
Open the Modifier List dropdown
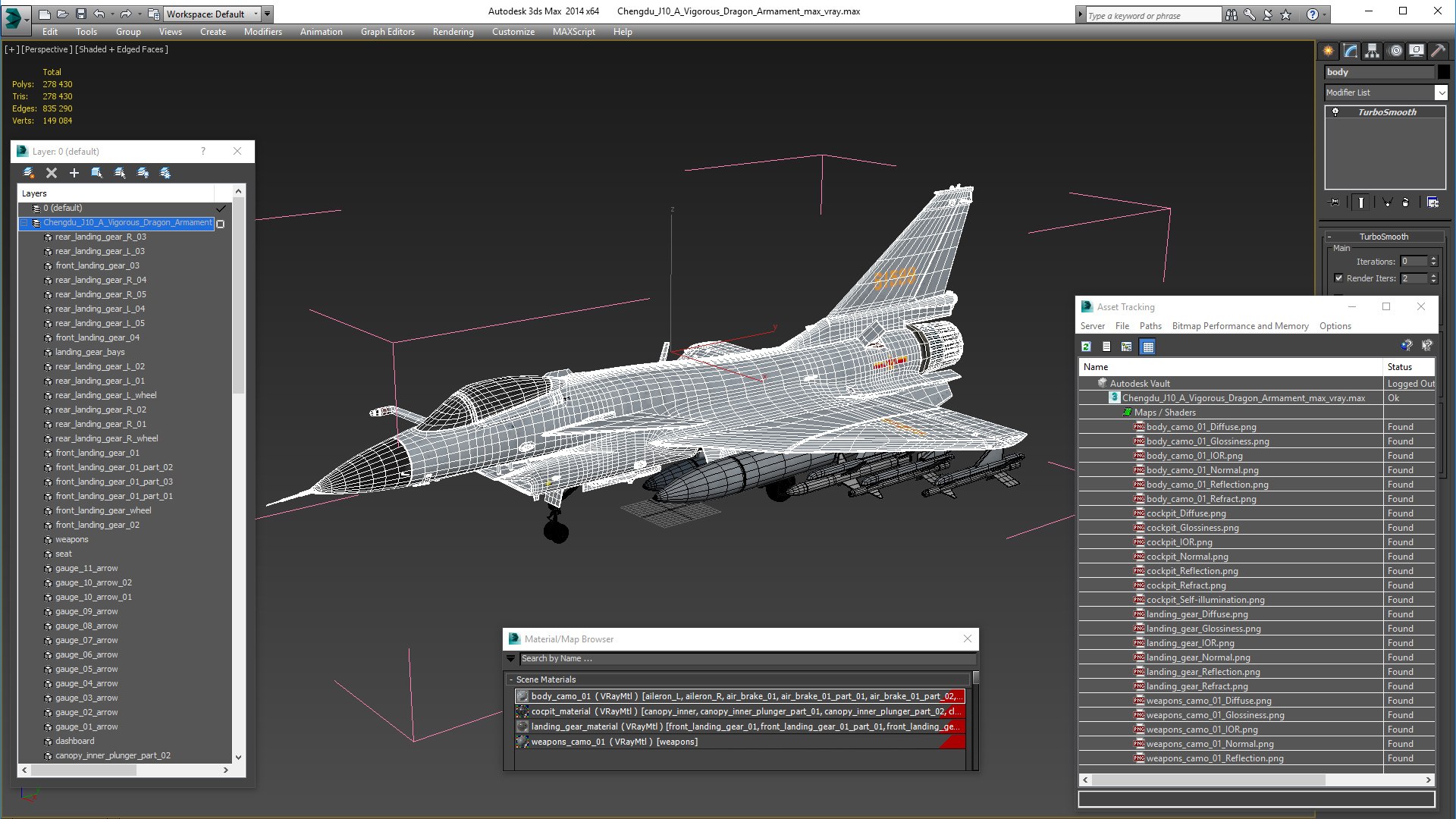[1441, 93]
